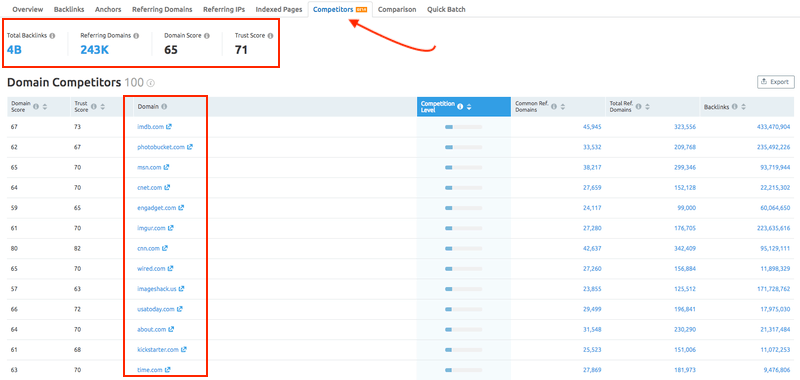The width and height of the screenshot is (800, 380).
Task: Click competition level bar for time.com
Action: pyautogui.click(x=463, y=370)
